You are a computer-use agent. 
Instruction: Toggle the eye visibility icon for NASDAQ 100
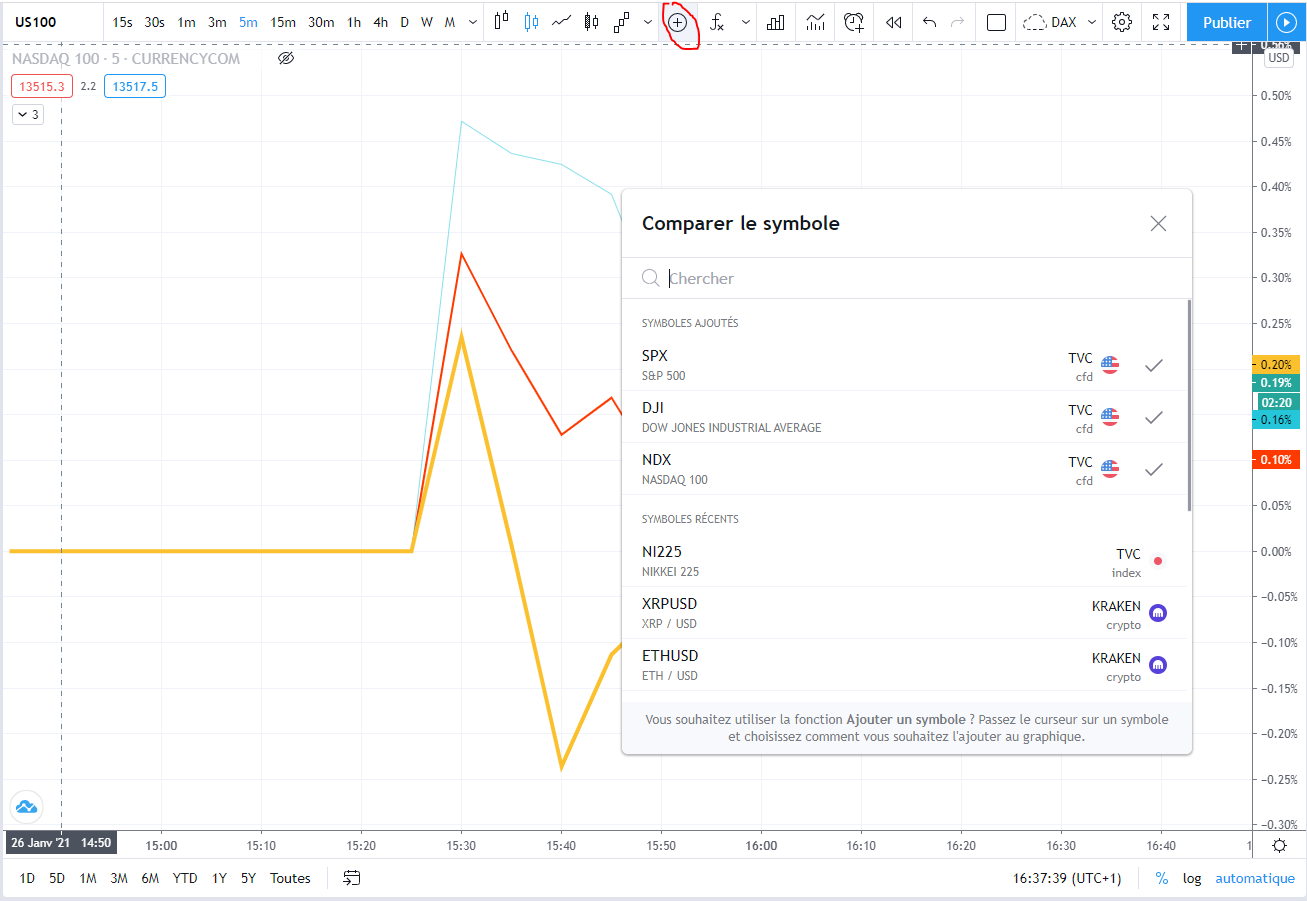point(286,58)
